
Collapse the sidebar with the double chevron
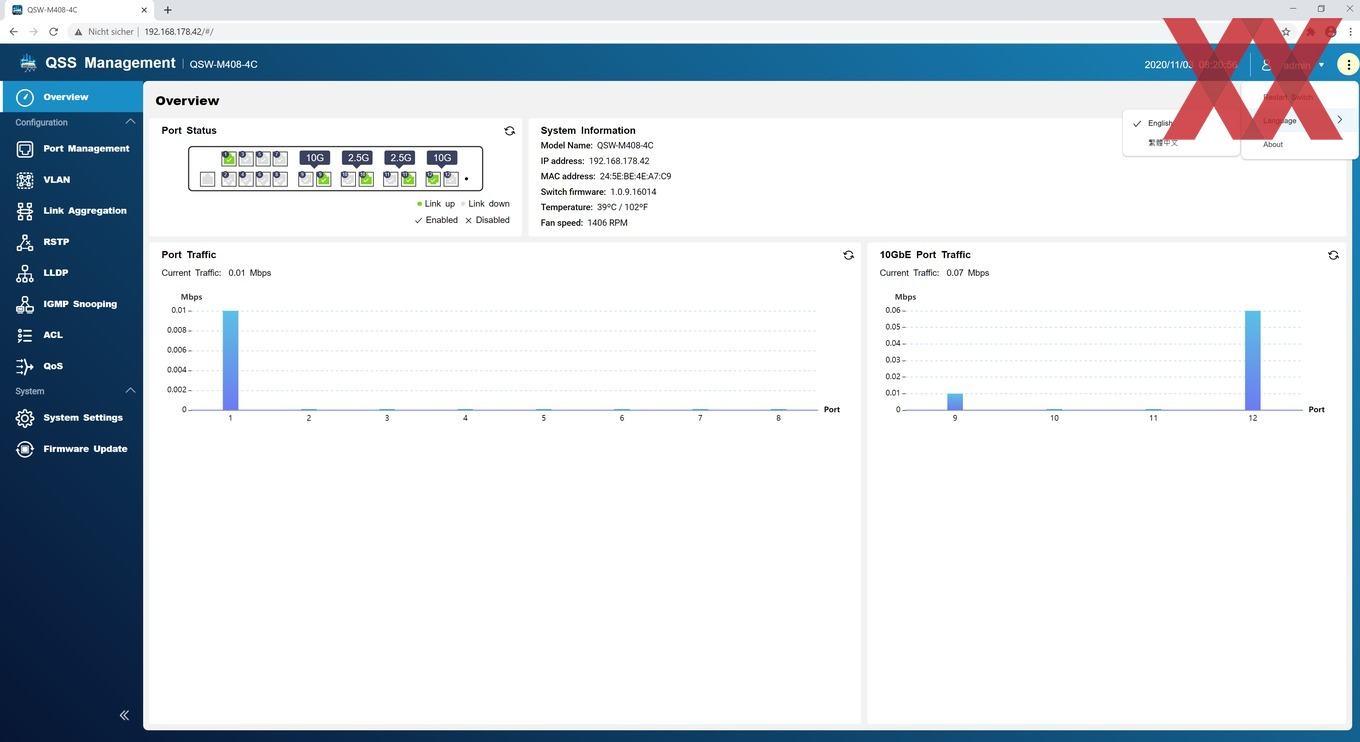[124, 715]
